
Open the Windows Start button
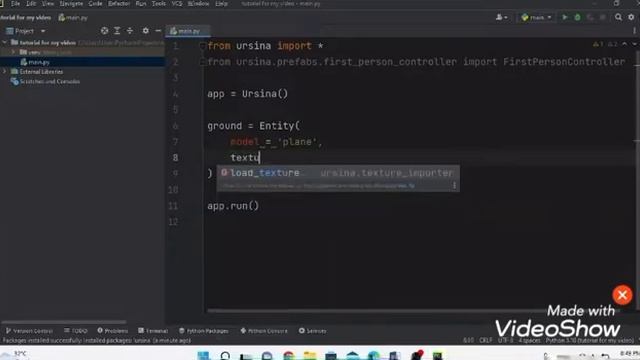pos(203,356)
